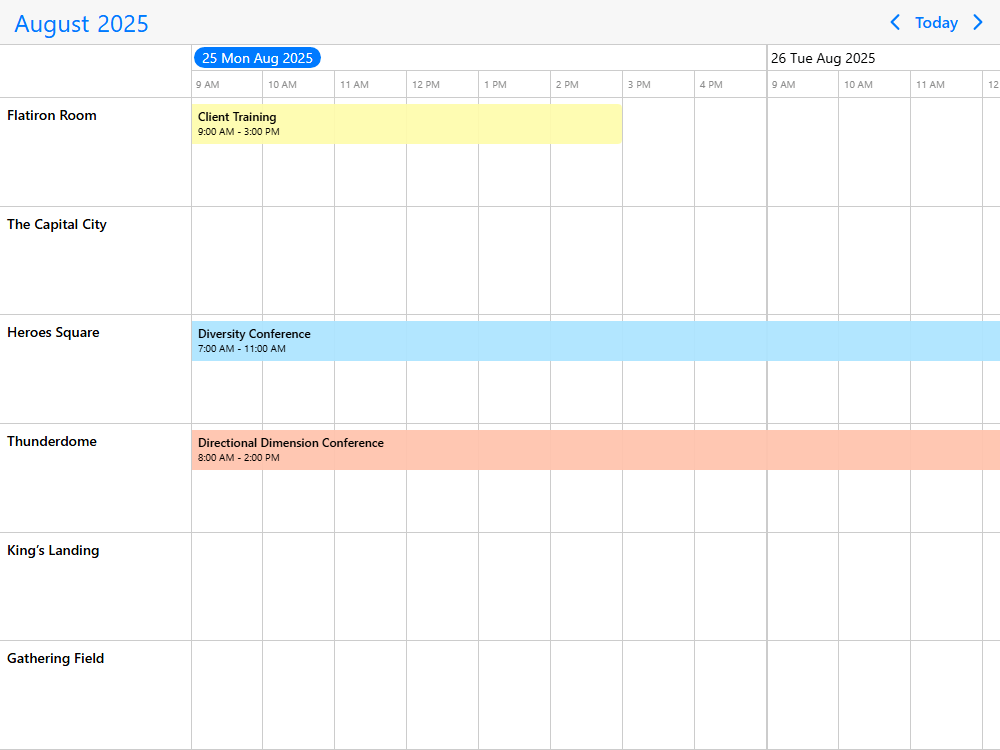The width and height of the screenshot is (1000, 750).
Task: Click the Today button
Action: (936, 23)
